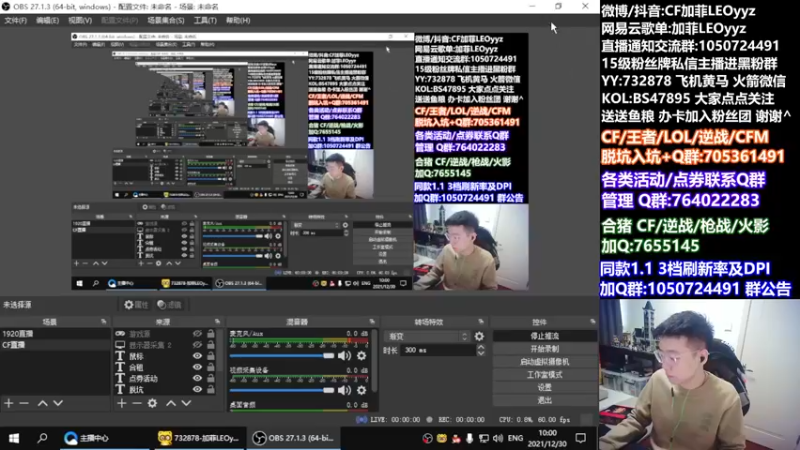Open the 文件(F) menu
This screenshot has width=800, height=450.
[15, 20]
